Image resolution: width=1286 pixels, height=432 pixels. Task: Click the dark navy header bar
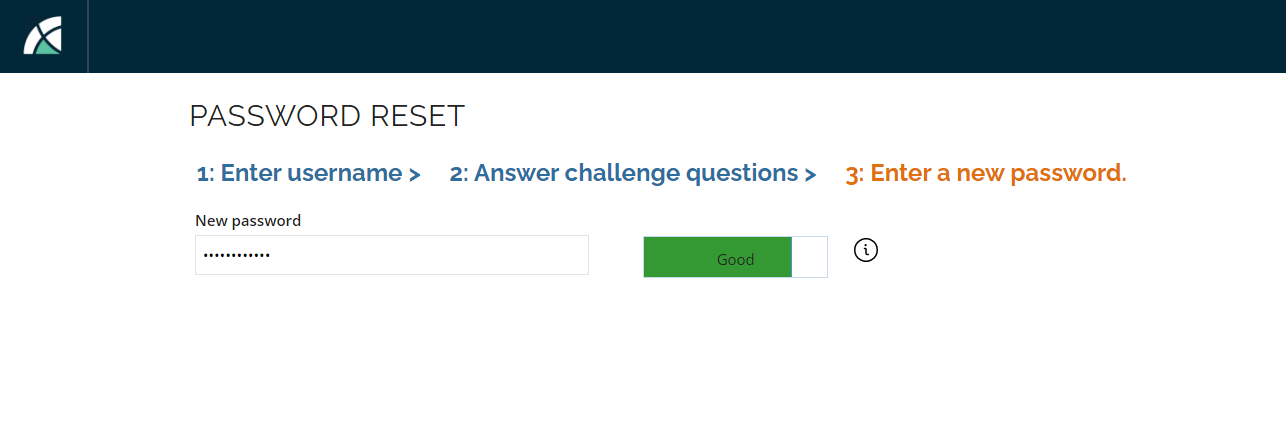coord(686,36)
